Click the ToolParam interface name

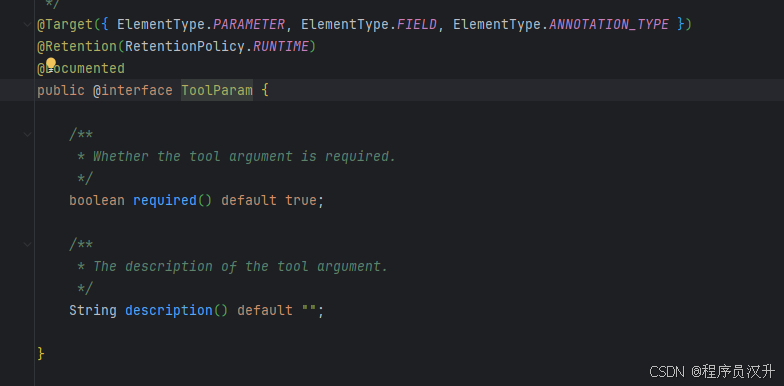tap(217, 90)
